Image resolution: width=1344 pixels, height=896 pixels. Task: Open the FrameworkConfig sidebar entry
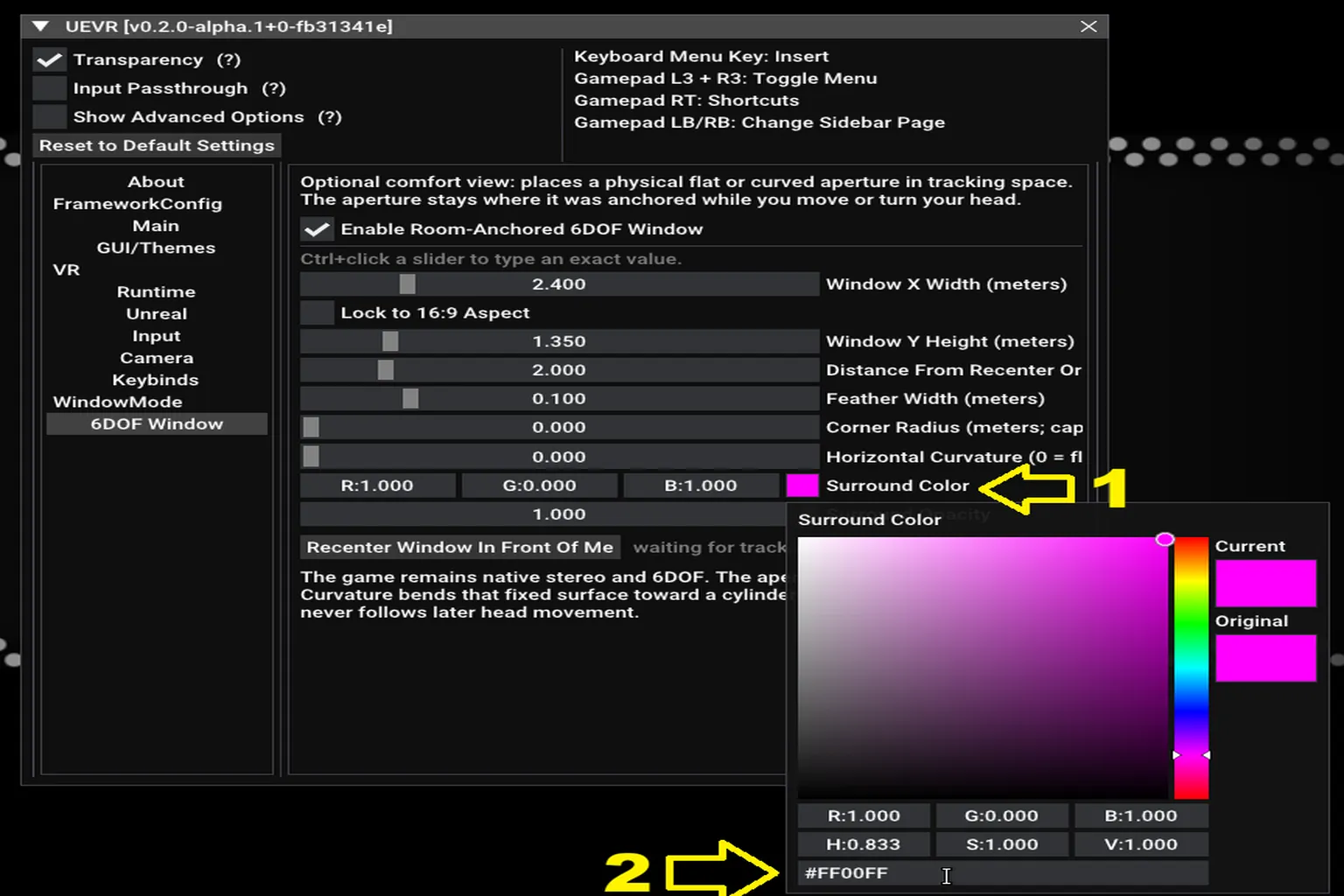point(137,204)
